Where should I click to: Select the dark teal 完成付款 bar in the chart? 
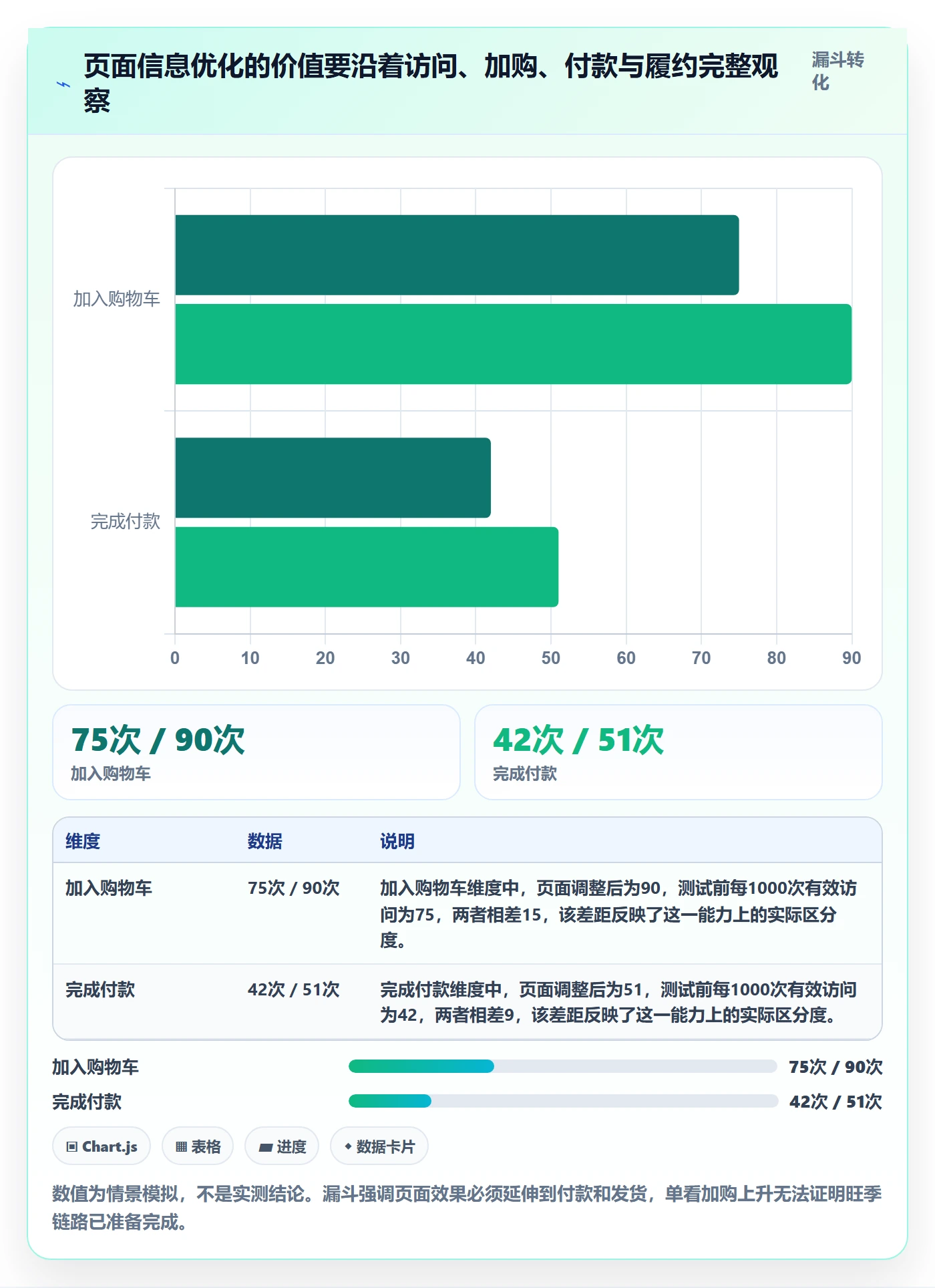click(x=333, y=478)
